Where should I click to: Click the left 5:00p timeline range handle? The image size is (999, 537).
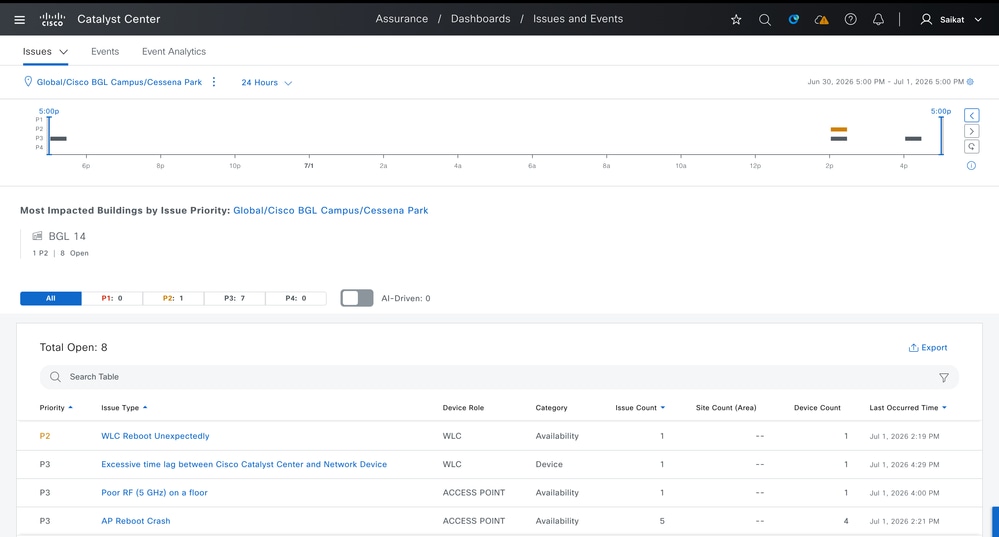coord(48,135)
